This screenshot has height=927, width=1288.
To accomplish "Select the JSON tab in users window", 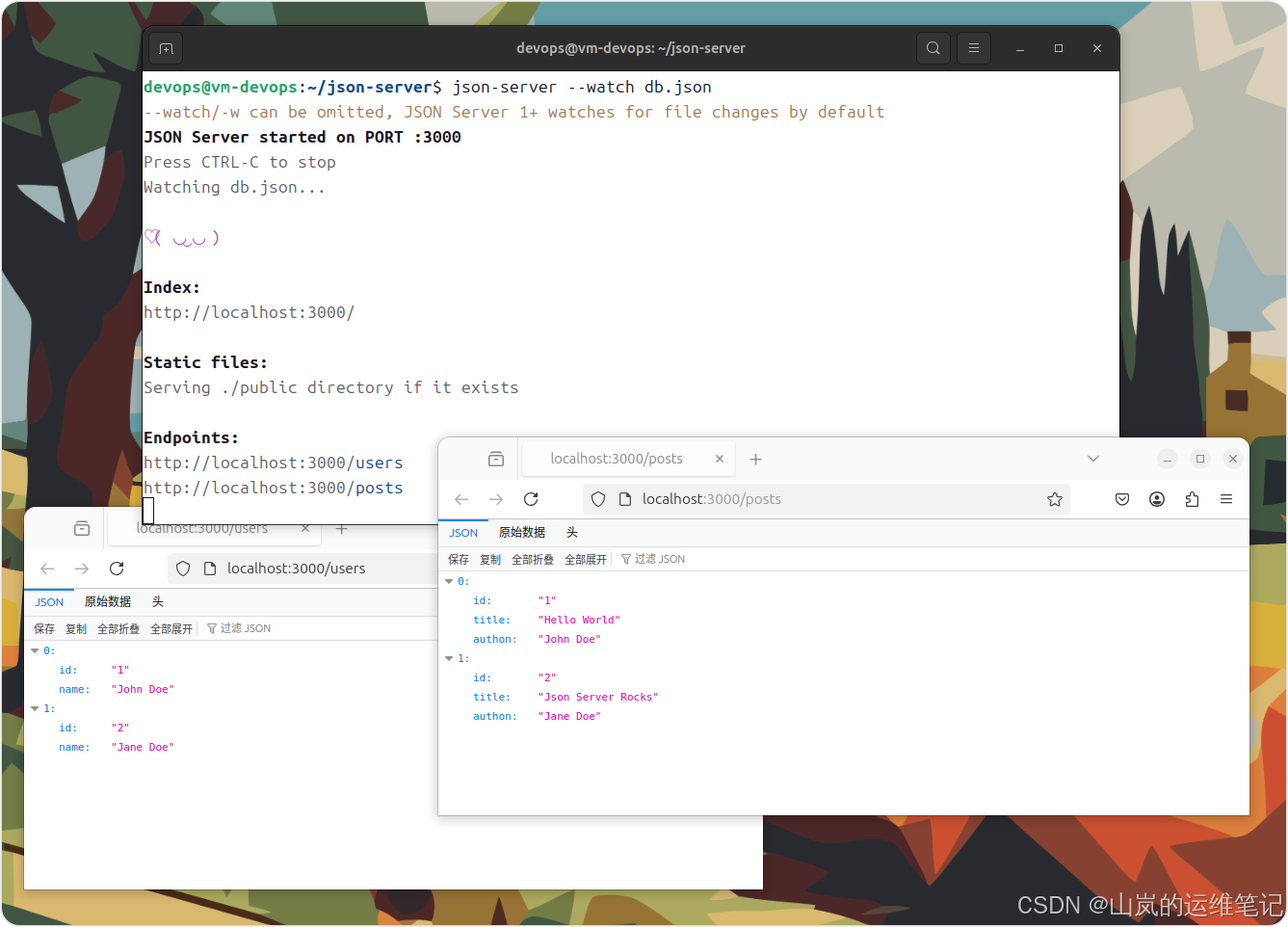I will (x=49, y=602).
